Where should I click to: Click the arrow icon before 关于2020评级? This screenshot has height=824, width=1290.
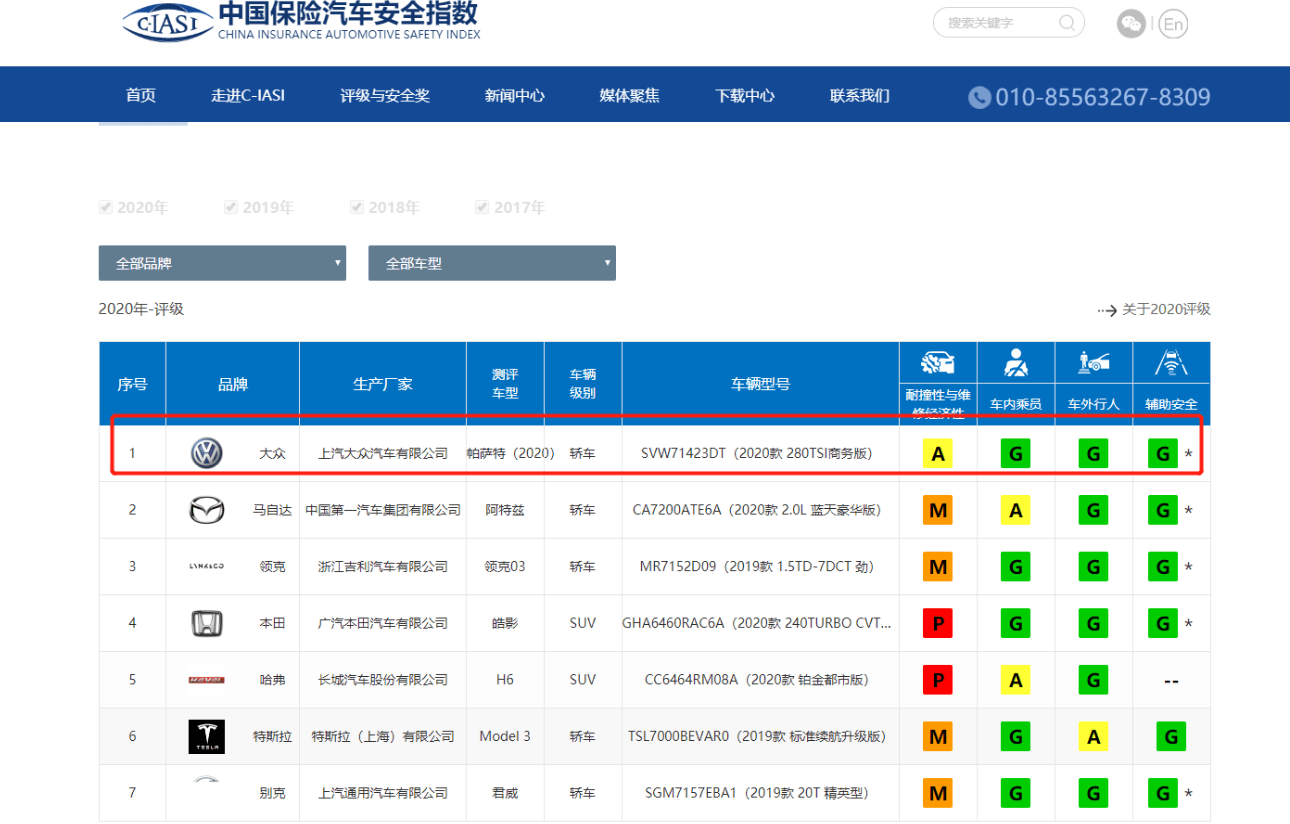click(1107, 310)
